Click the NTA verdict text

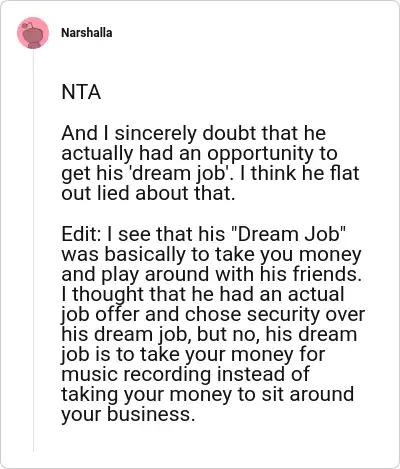[81, 92]
